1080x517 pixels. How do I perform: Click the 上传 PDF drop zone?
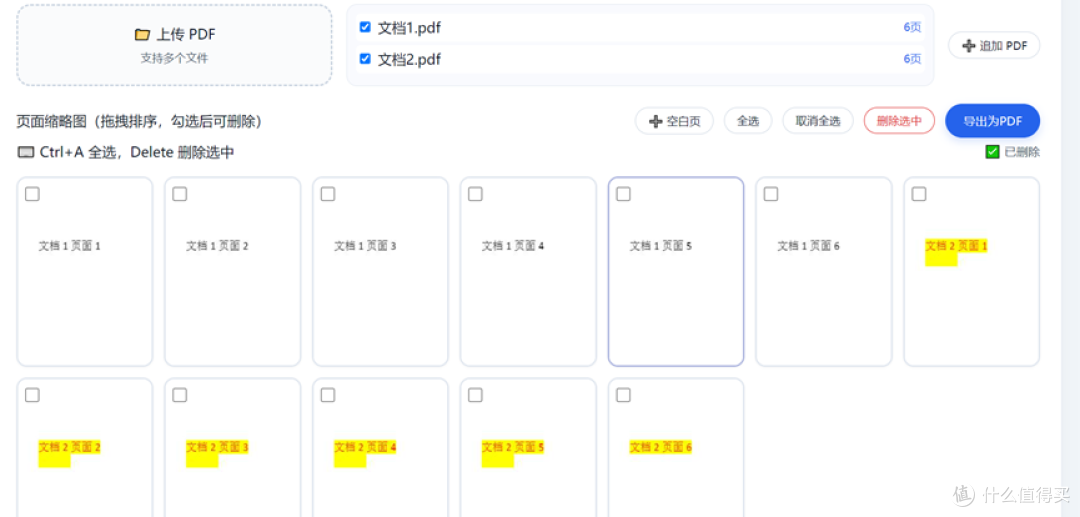click(x=174, y=45)
